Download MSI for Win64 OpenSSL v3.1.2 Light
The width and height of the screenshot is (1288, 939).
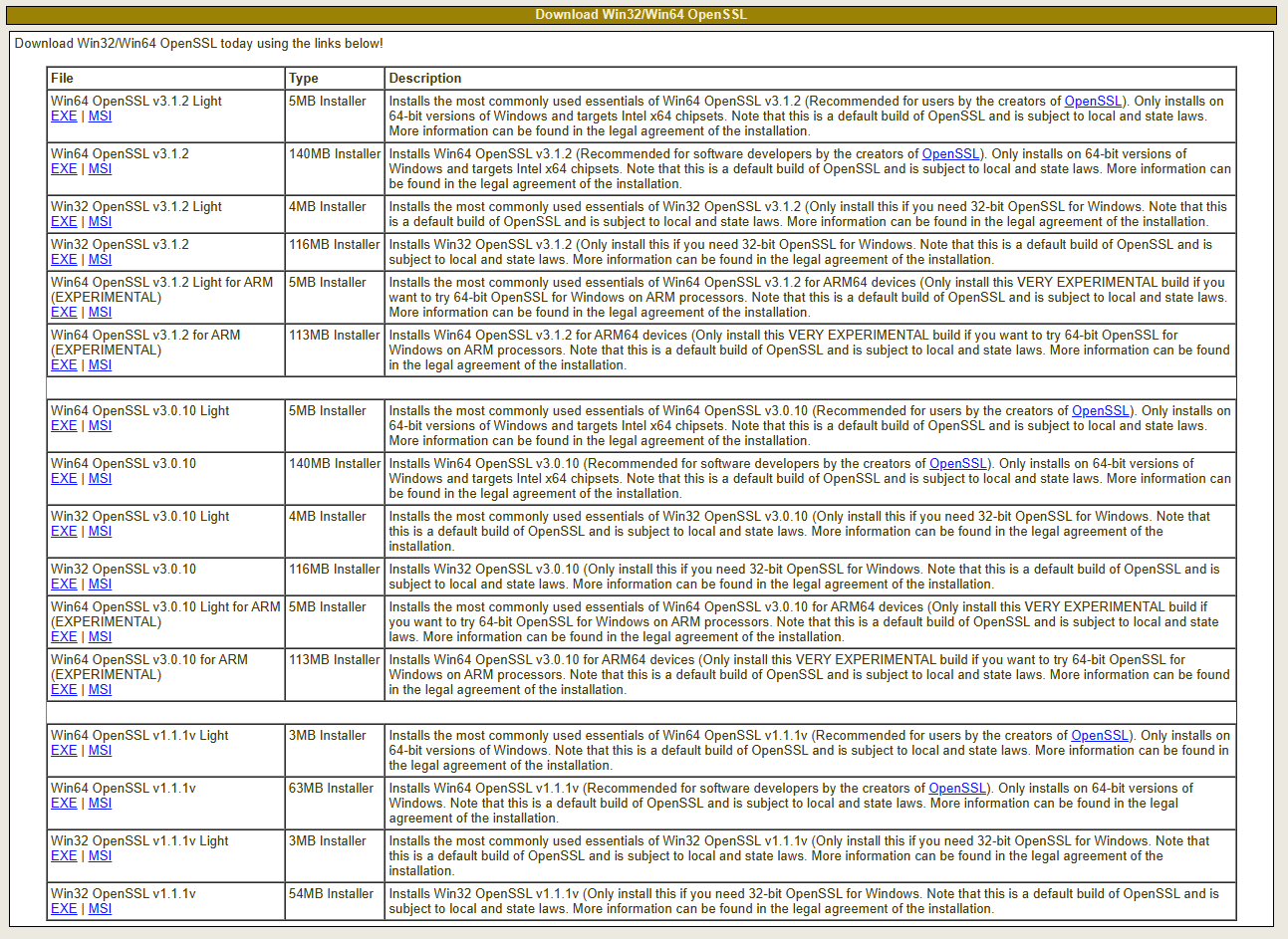coord(100,117)
